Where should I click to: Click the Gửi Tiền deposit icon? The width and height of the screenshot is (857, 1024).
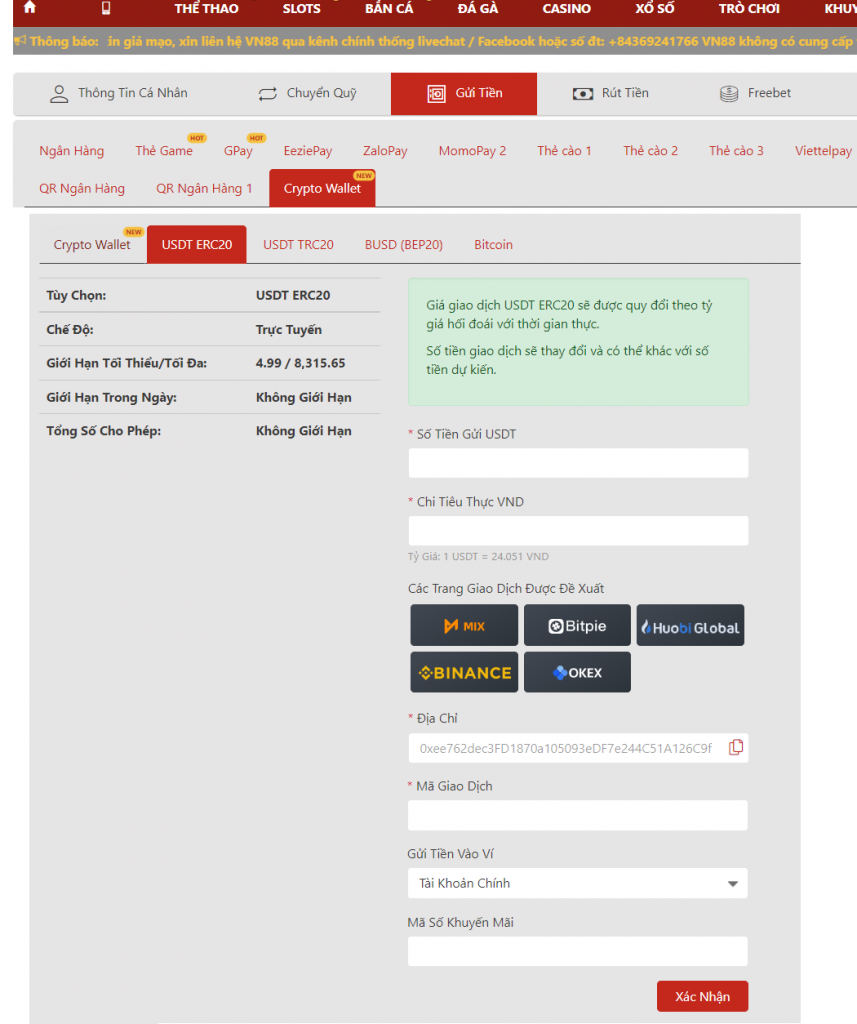pos(436,94)
